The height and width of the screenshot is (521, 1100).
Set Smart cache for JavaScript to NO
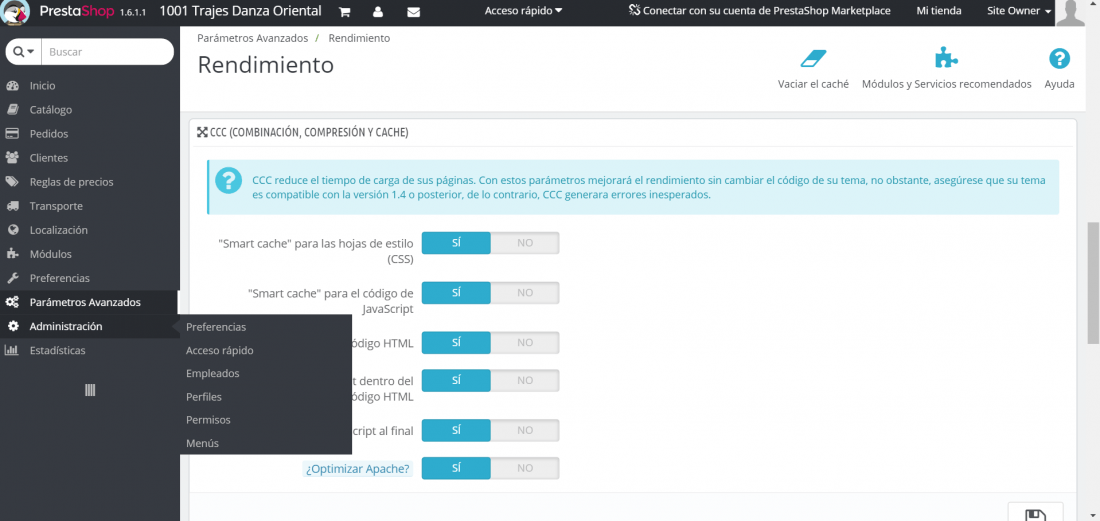(525, 292)
